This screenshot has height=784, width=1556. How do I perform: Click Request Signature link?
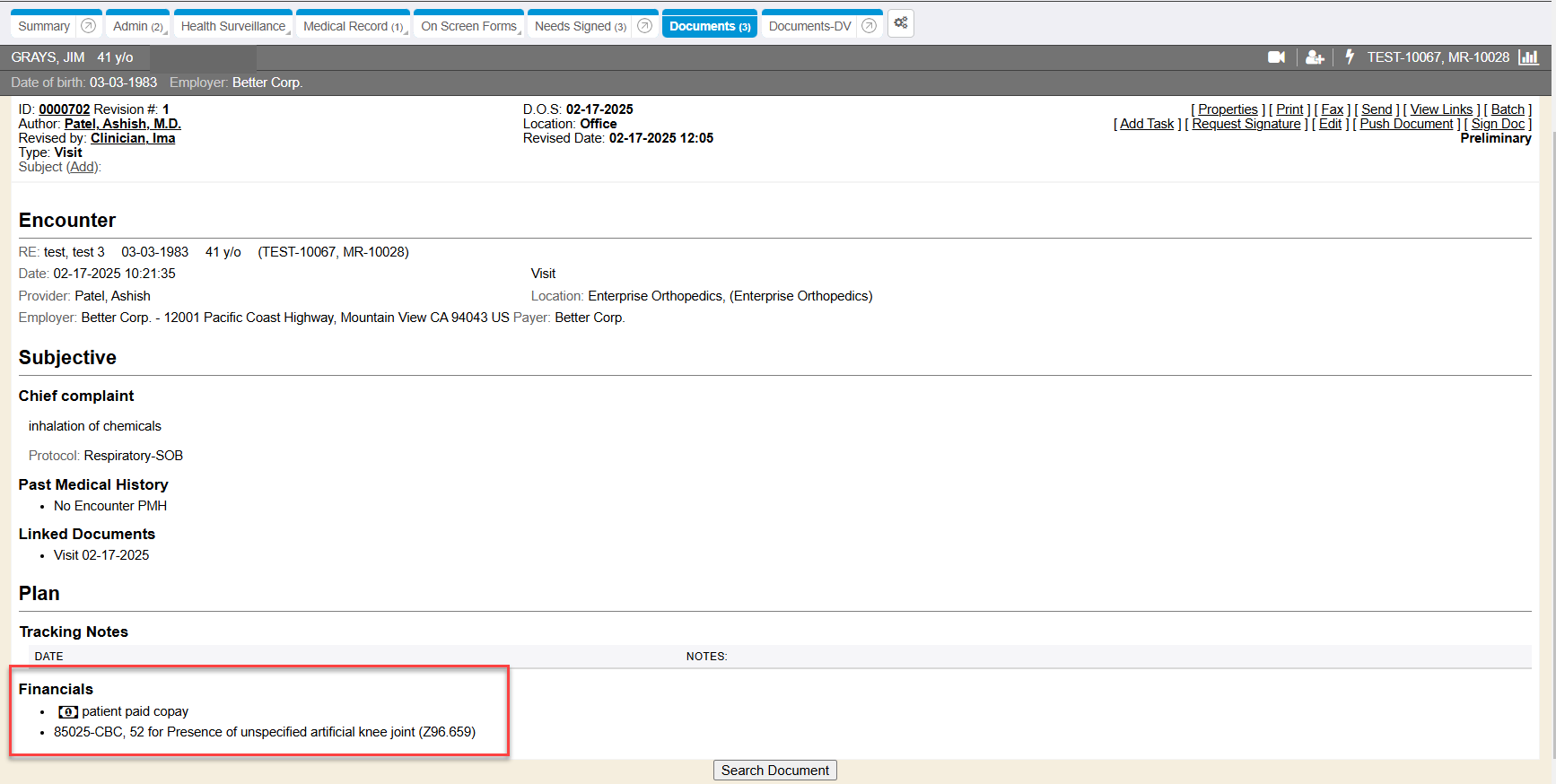(1246, 124)
